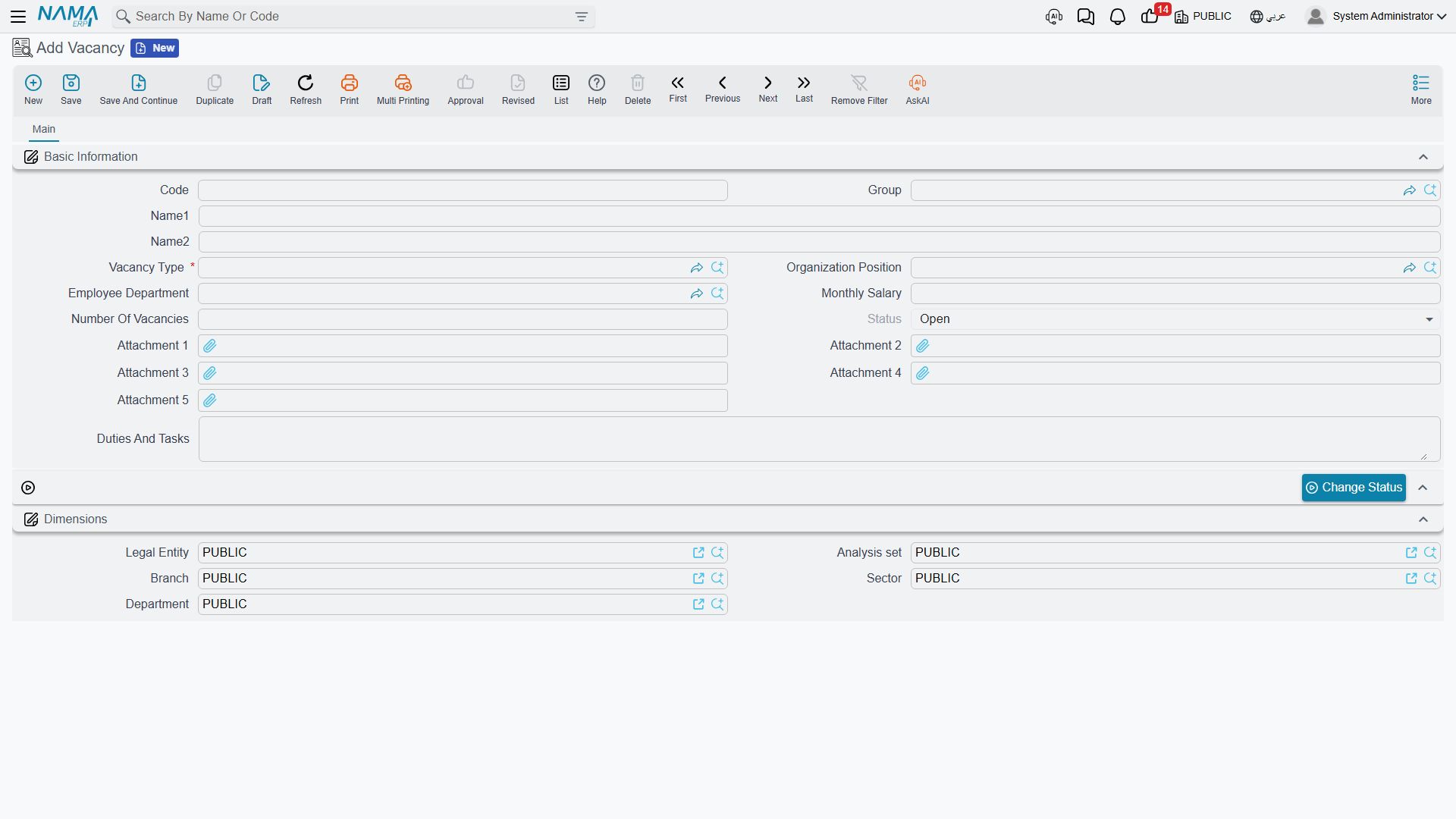
Task: Open the More toolbar options
Action: point(1421,89)
